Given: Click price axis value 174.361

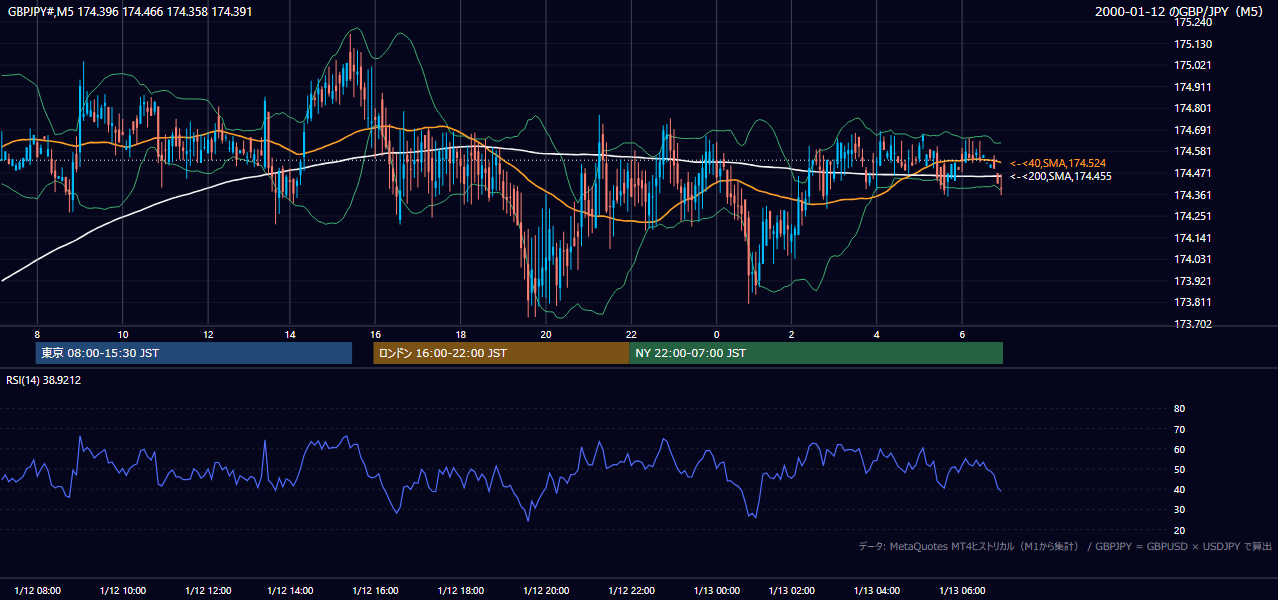Looking at the screenshot, I should click(1193, 195).
